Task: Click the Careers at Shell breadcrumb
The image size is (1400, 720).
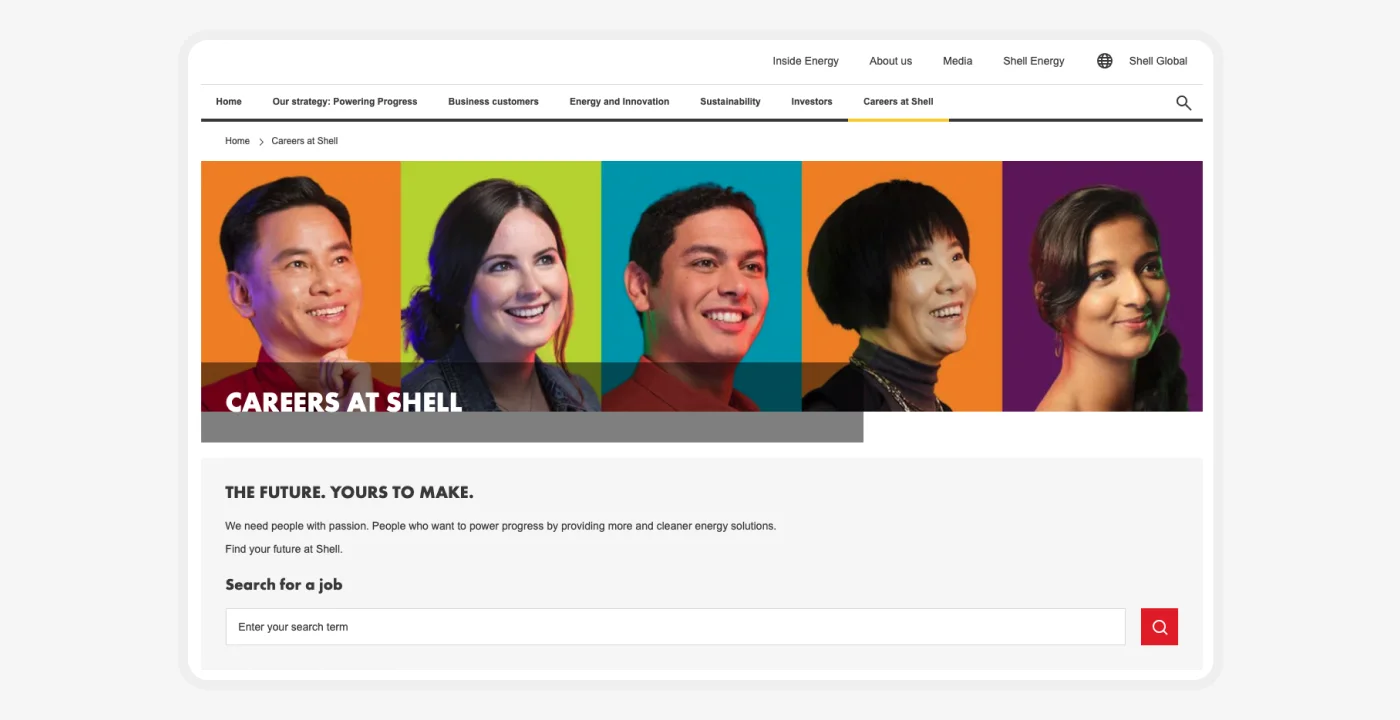Action: (305, 141)
